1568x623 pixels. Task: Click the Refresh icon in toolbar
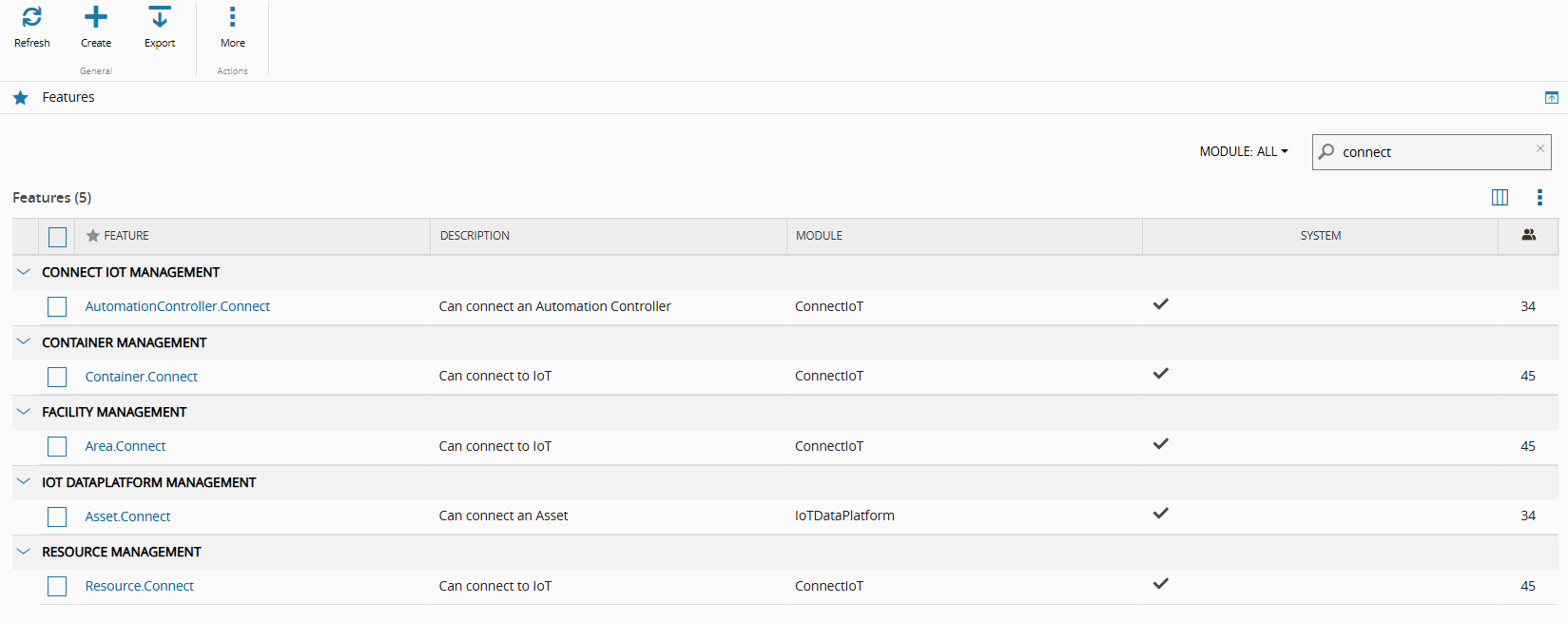(32, 17)
